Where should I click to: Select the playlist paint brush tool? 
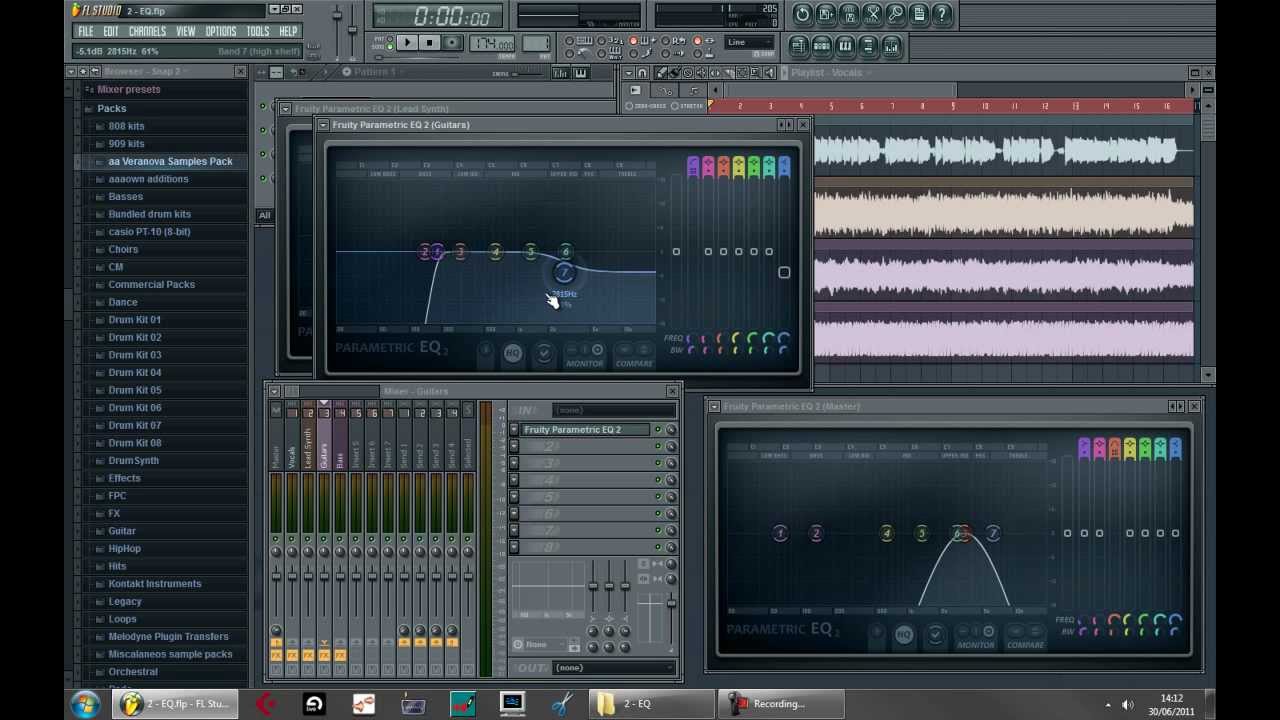pos(675,73)
